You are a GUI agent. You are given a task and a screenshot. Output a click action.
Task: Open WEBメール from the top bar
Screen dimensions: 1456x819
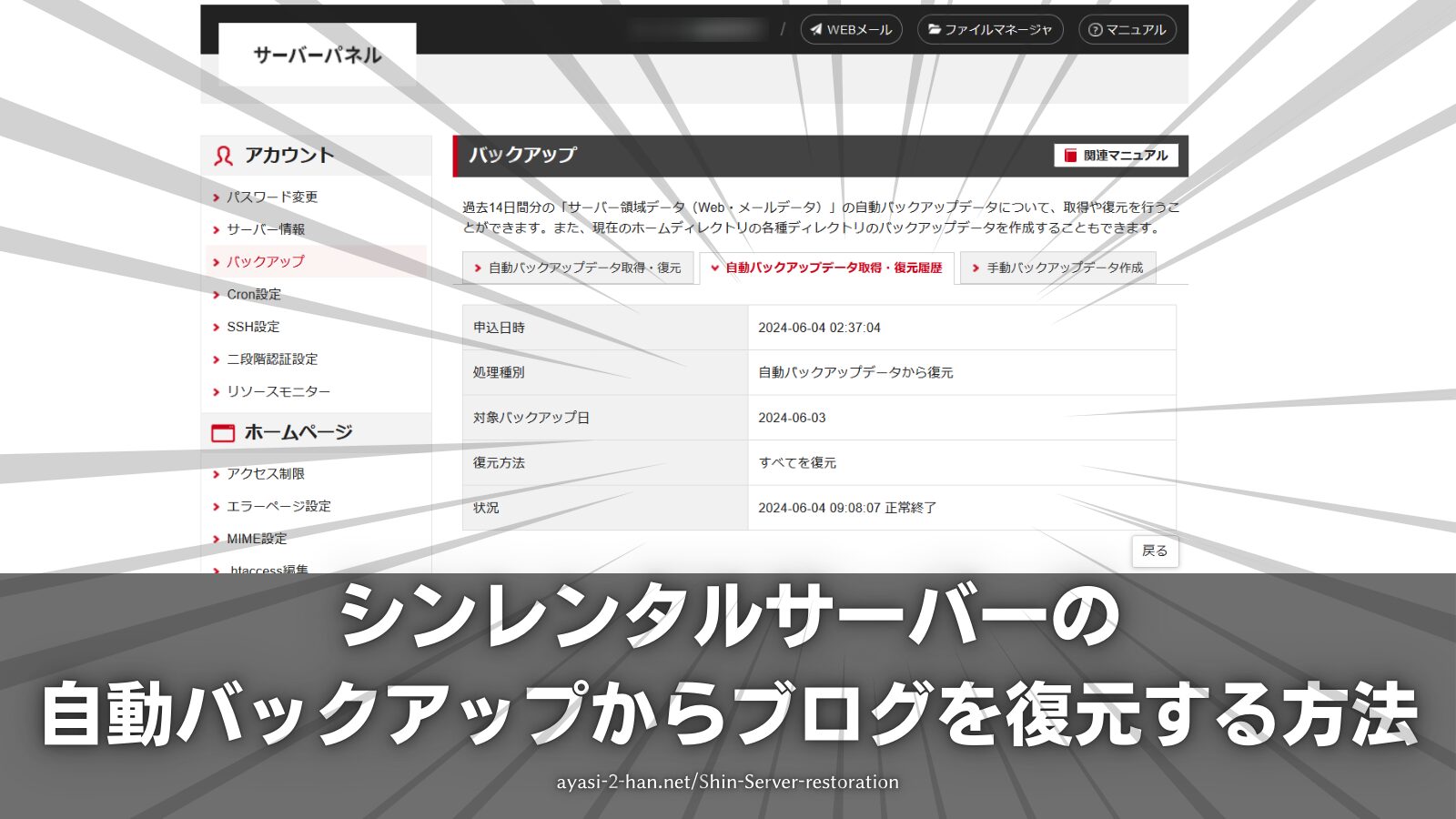tap(851, 29)
